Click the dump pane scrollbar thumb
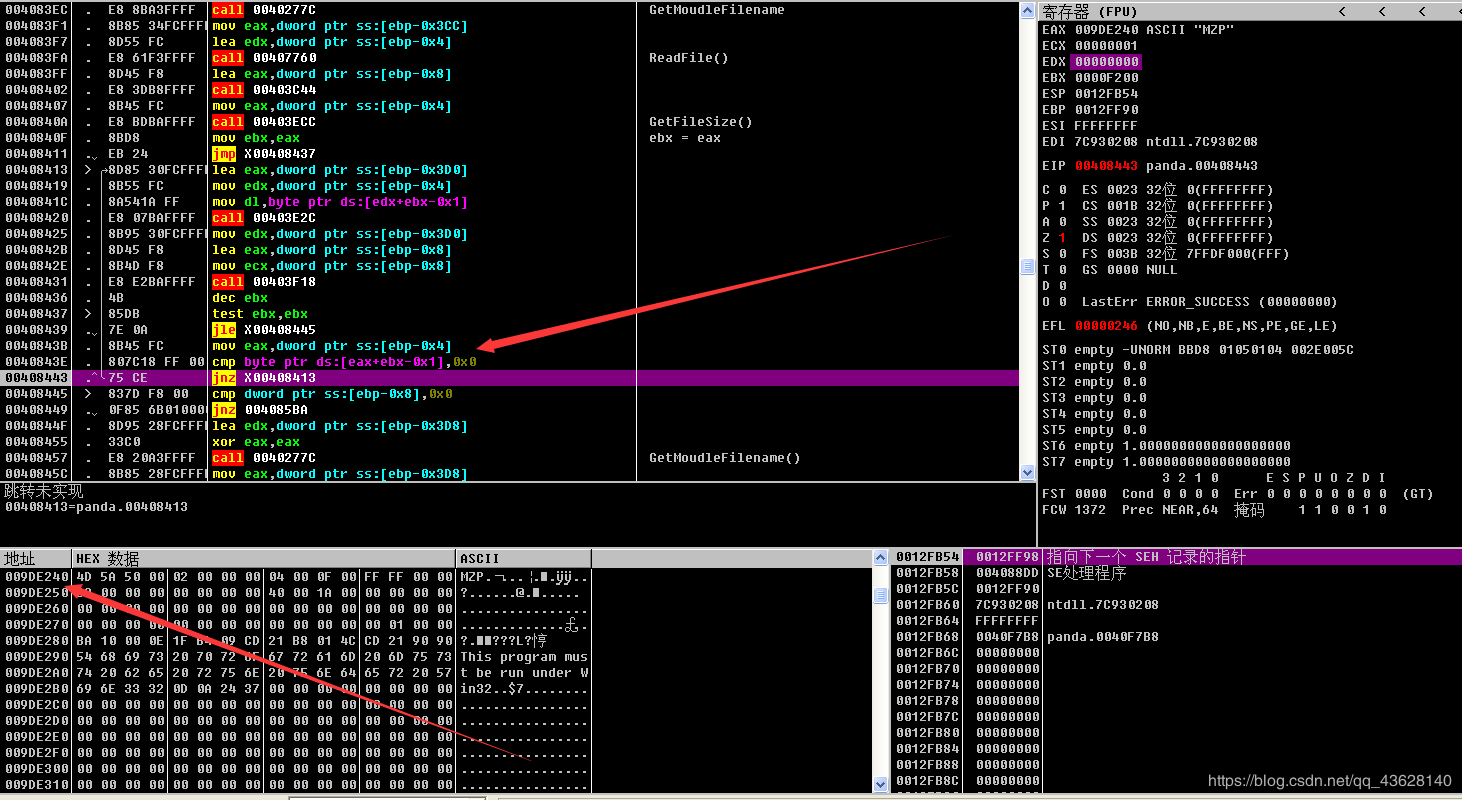The height and width of the screenshot is (800, 1462). pyautogui.click(x=881, y=596)
